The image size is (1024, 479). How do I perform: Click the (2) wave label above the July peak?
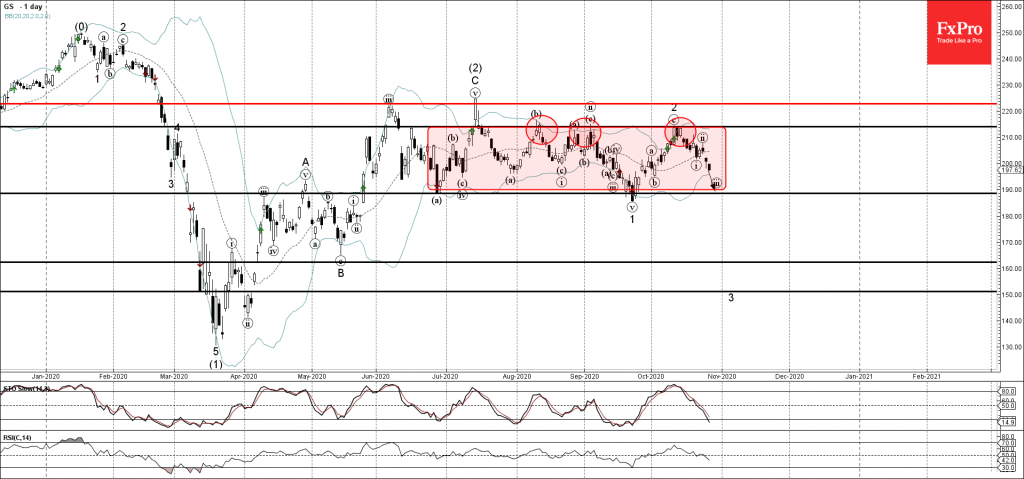(x=476, y=68)
